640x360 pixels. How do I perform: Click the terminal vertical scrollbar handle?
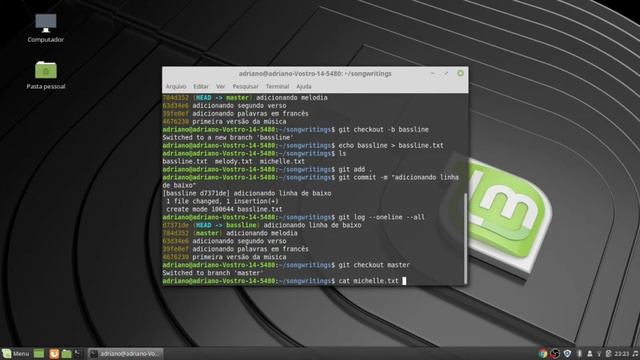point(466,238)
